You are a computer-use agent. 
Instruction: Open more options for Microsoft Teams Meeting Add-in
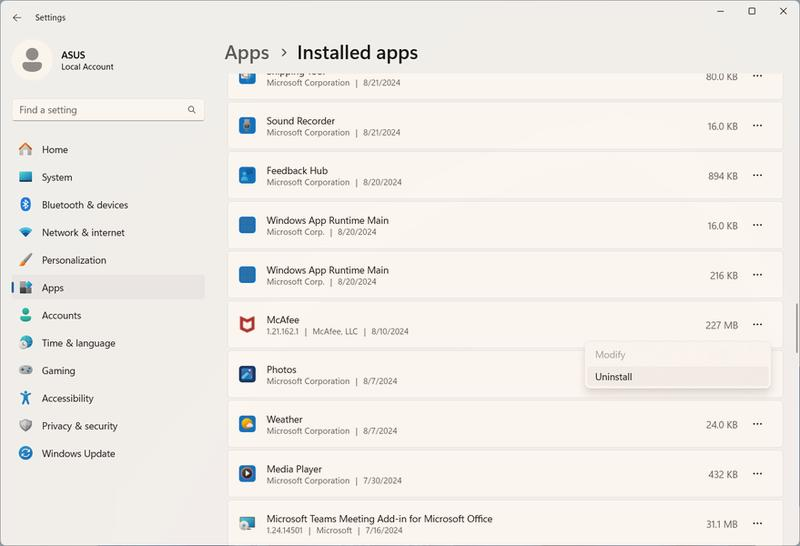(x=757, y=524)
